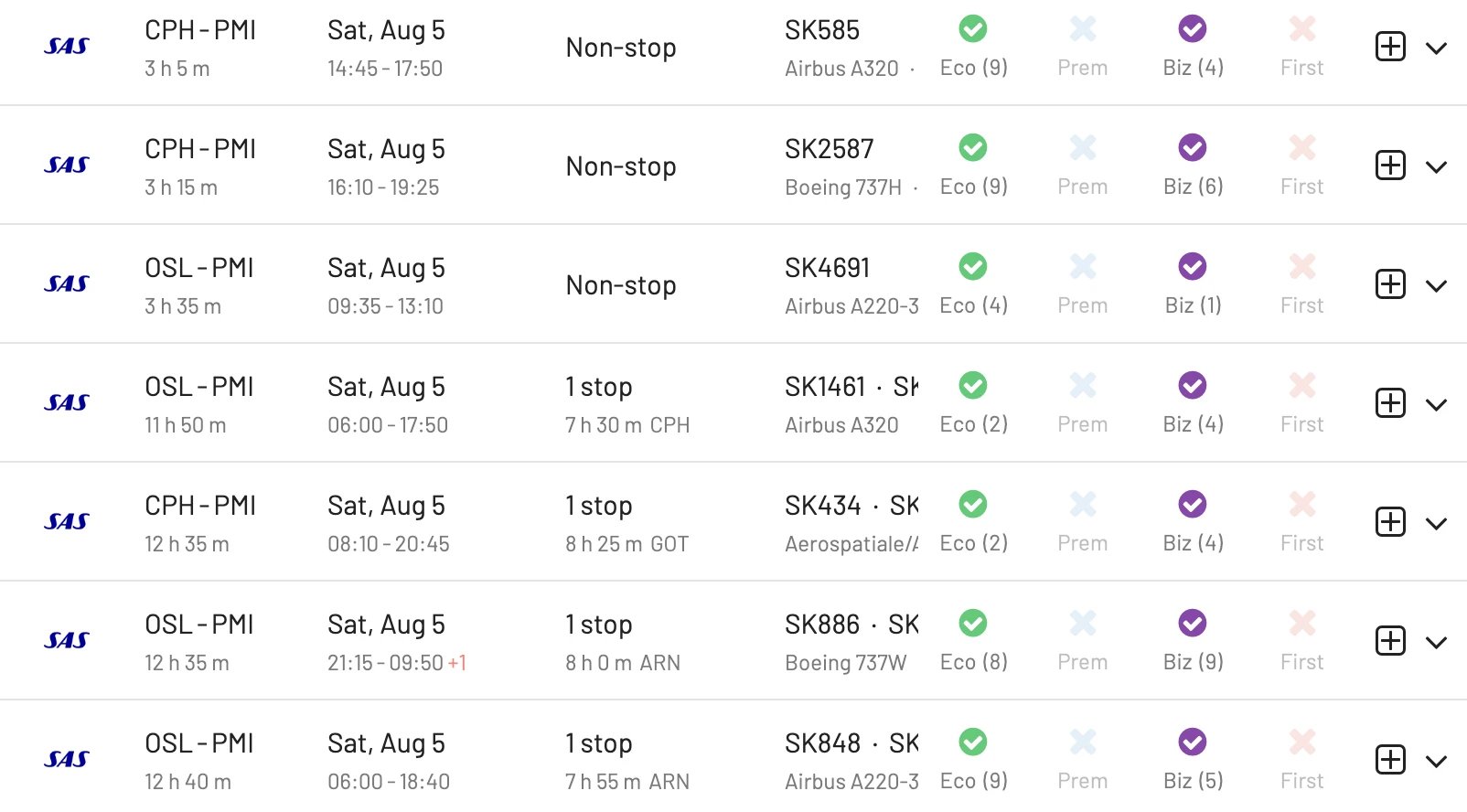Screen dimensions: 1467x812
Task: Select Eco (2) for SK1461 flight
Action: pos(973,404)
